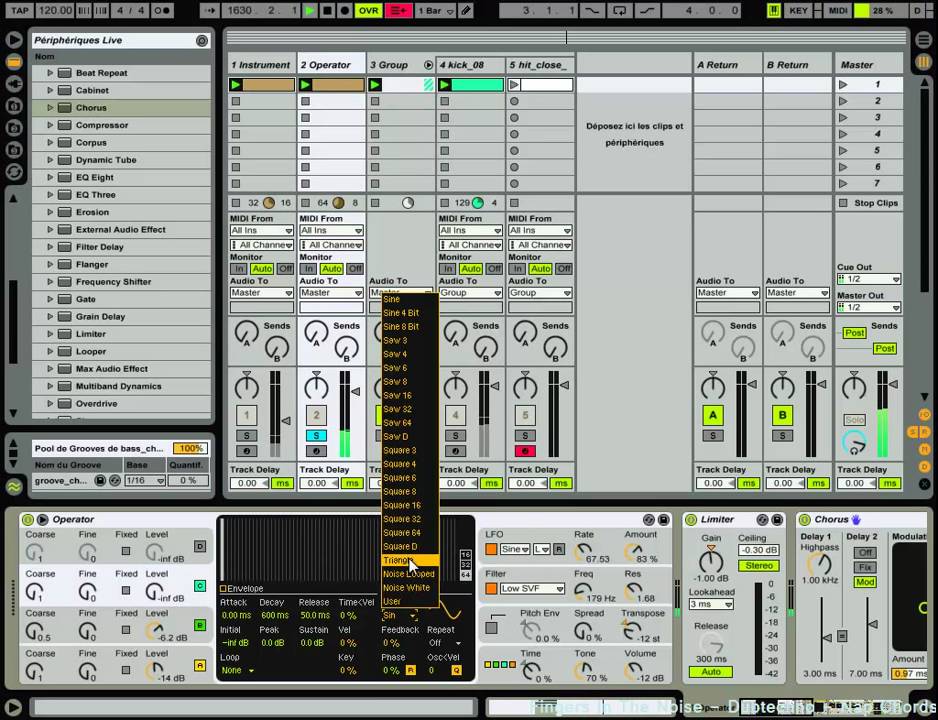Click the Limiter Stereo button
Screen dimensions: 938x720
pyautogui.click(x=759, y=566)
